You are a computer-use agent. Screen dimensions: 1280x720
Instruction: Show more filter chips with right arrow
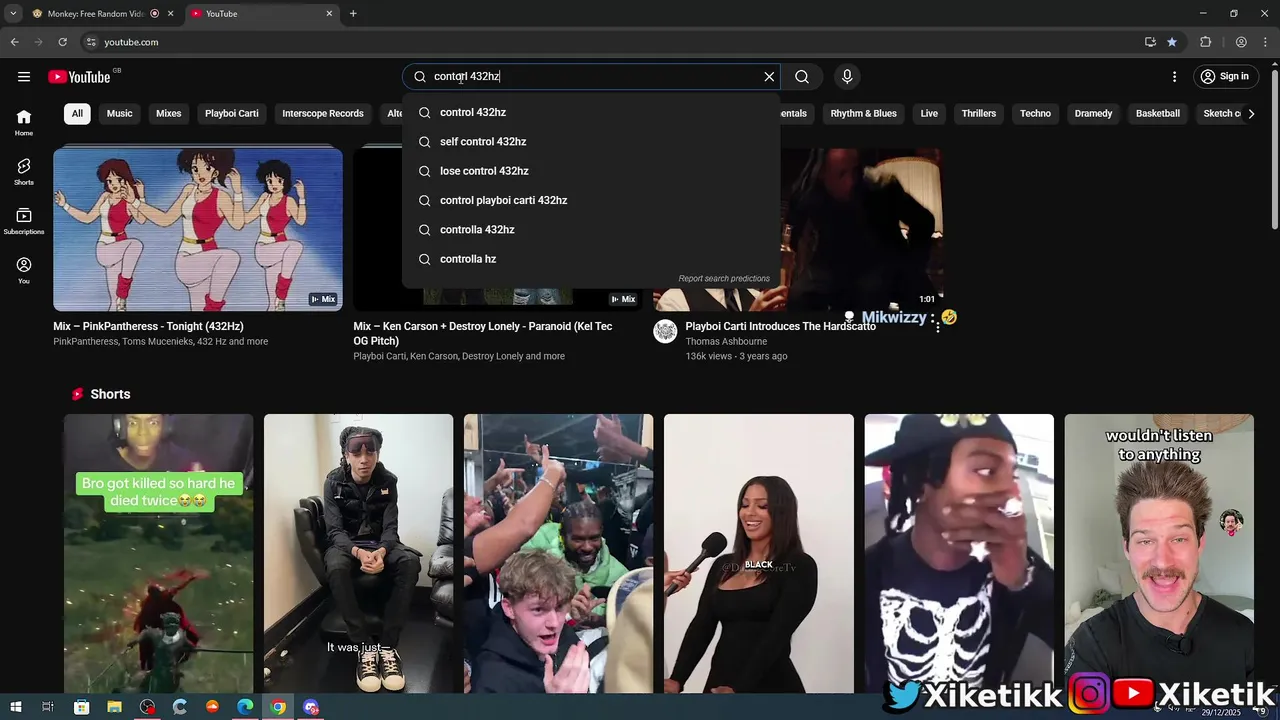coord(1251,113)
